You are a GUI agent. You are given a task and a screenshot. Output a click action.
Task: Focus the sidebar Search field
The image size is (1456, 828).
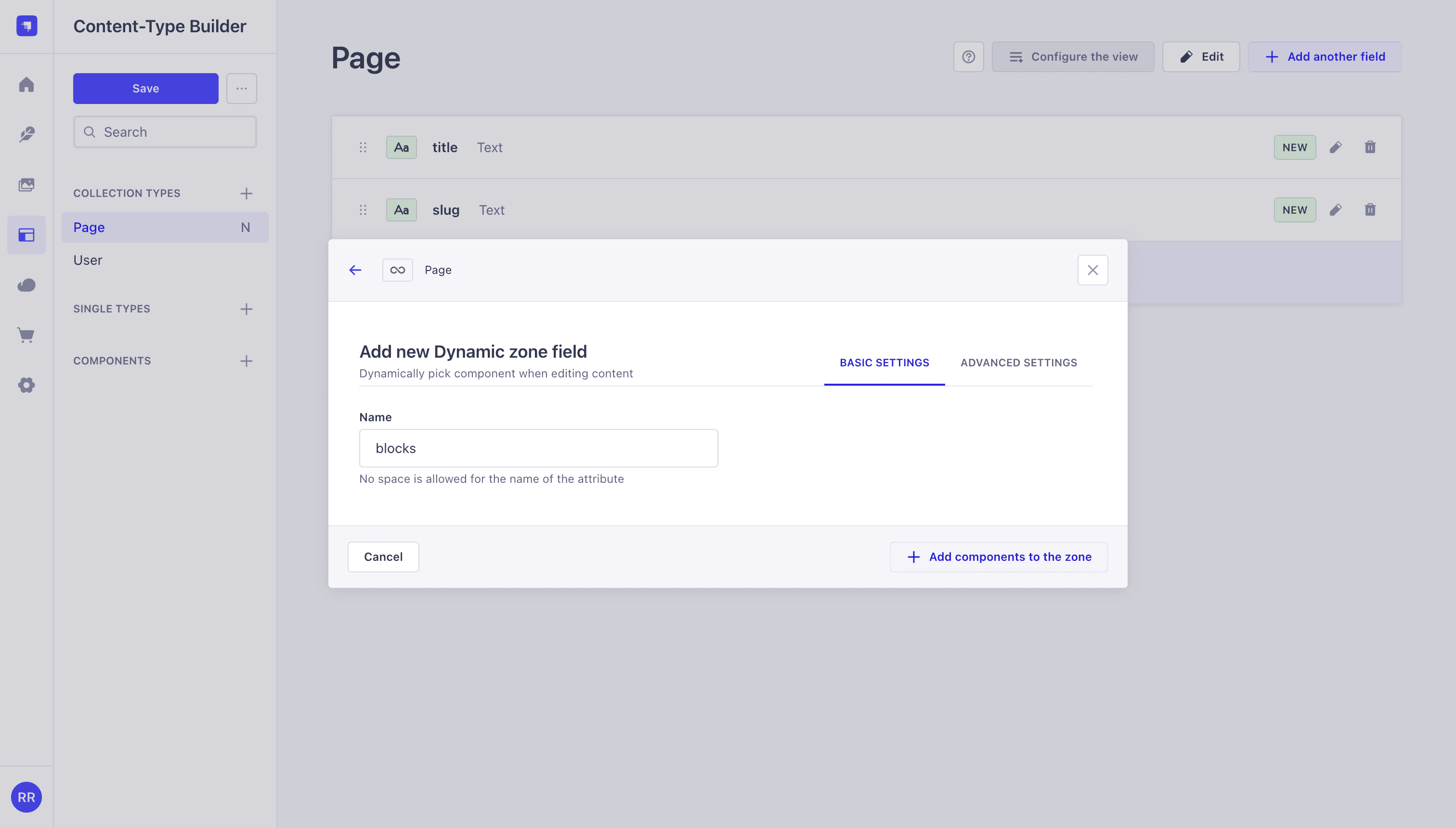point(165,132)
